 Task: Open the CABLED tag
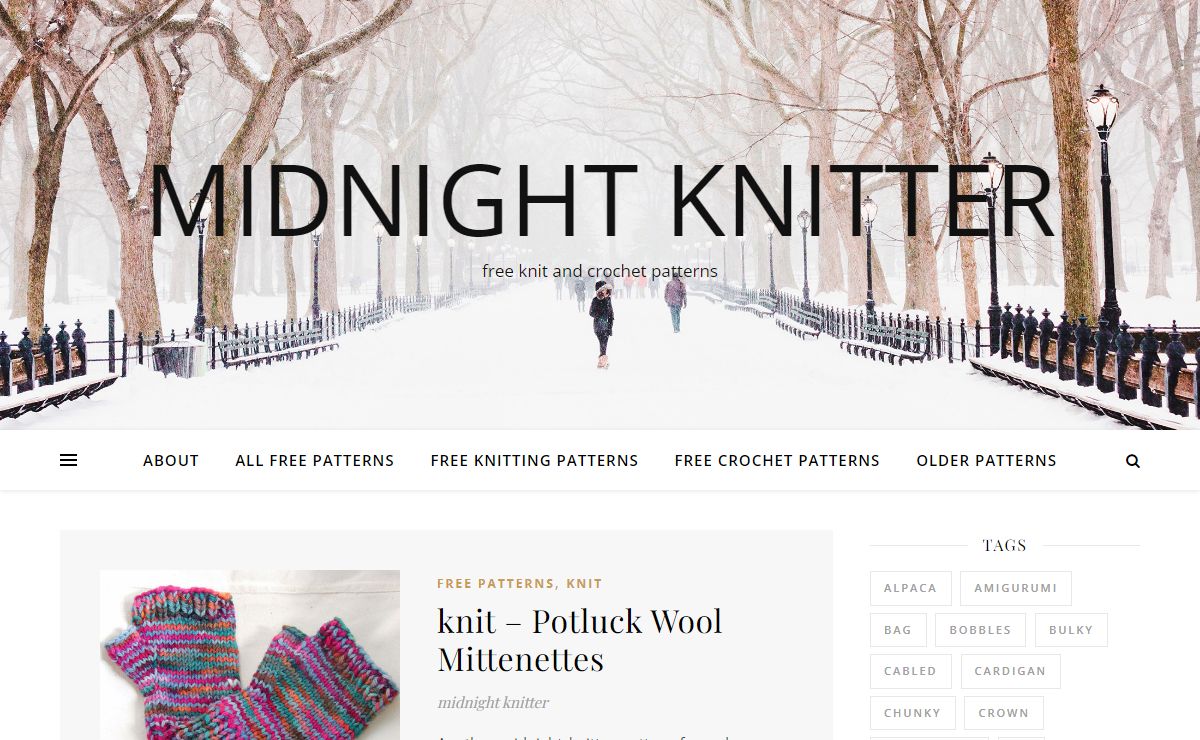click(x=910, y=671)
